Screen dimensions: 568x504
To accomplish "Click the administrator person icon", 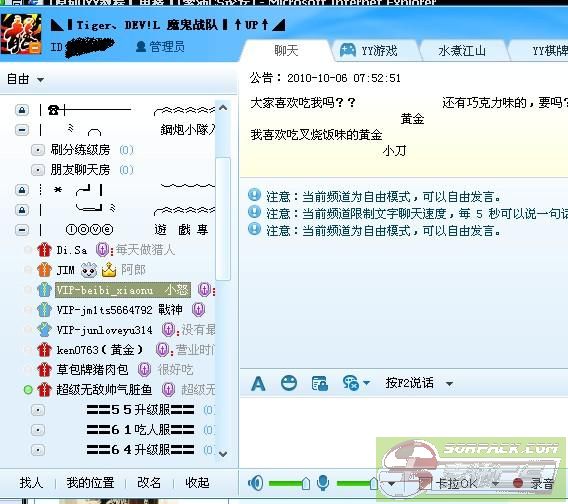I will (141, 46).
